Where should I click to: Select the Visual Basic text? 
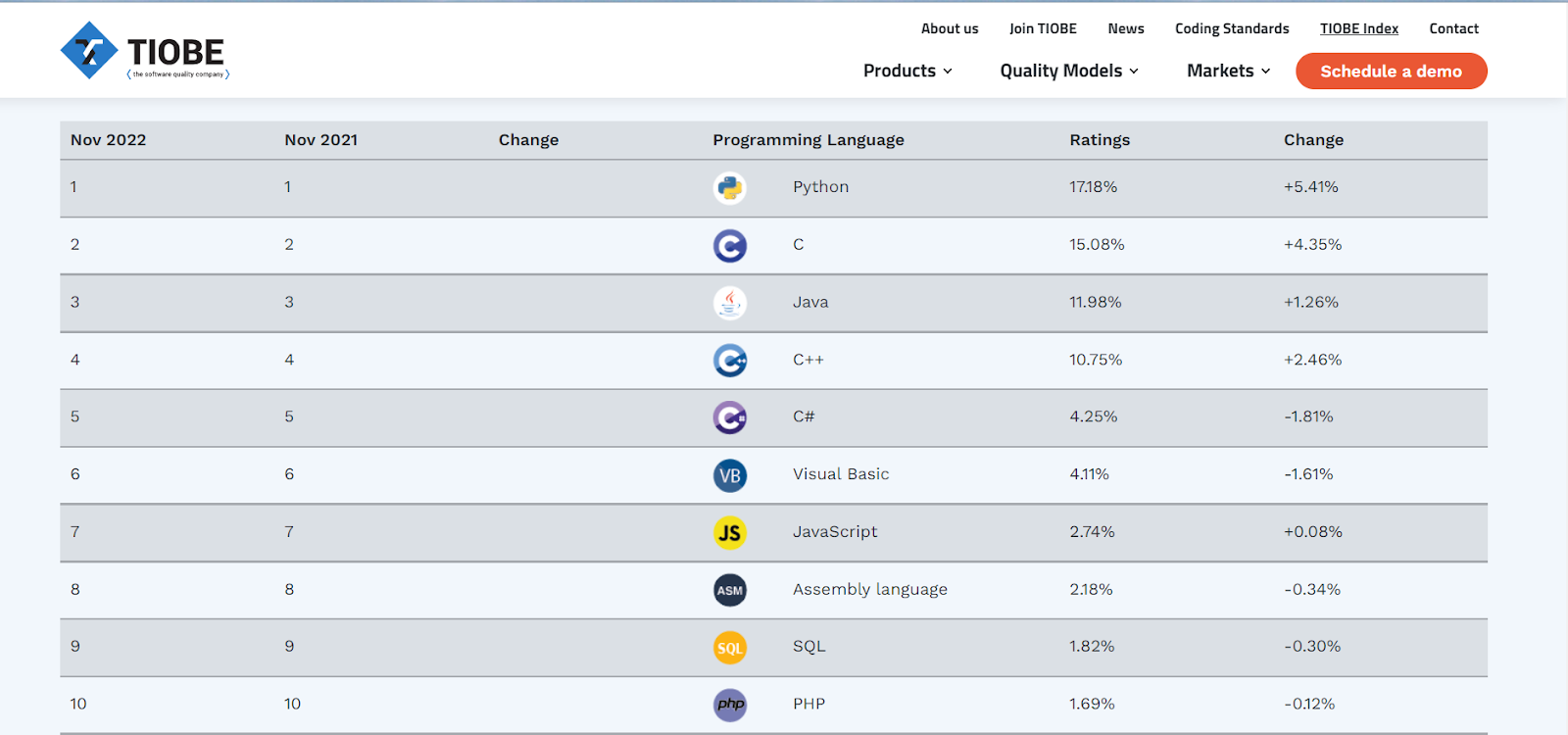(x=841, y=474)
